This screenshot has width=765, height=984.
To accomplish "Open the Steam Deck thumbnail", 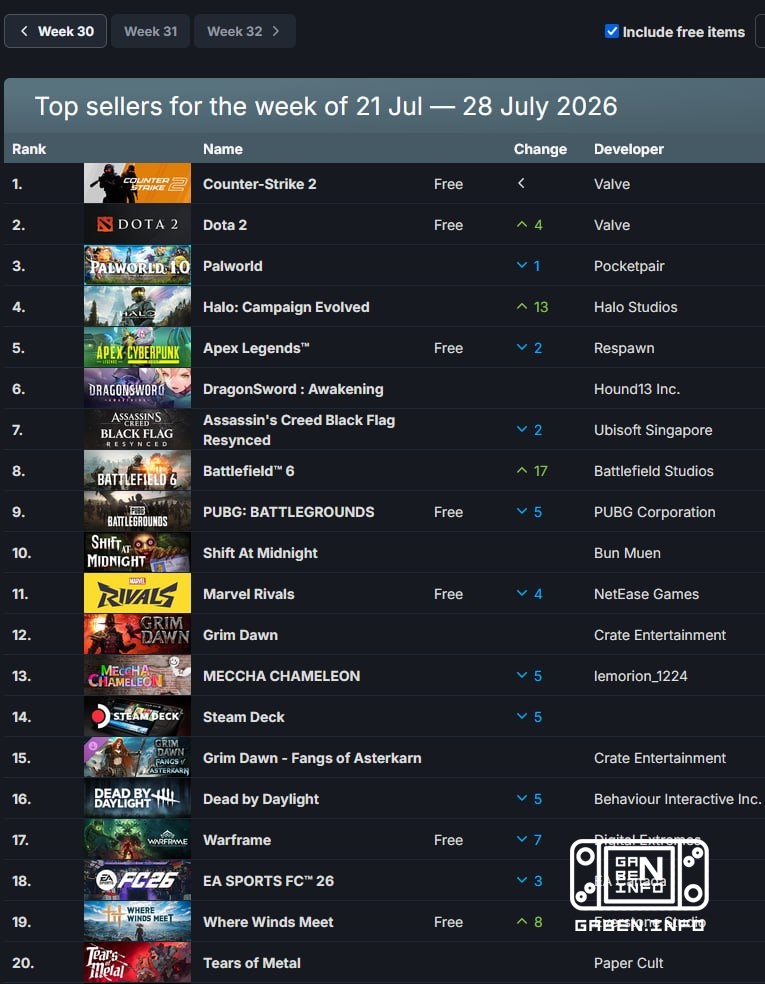I will pyautogui.click(x=137, y=716).
